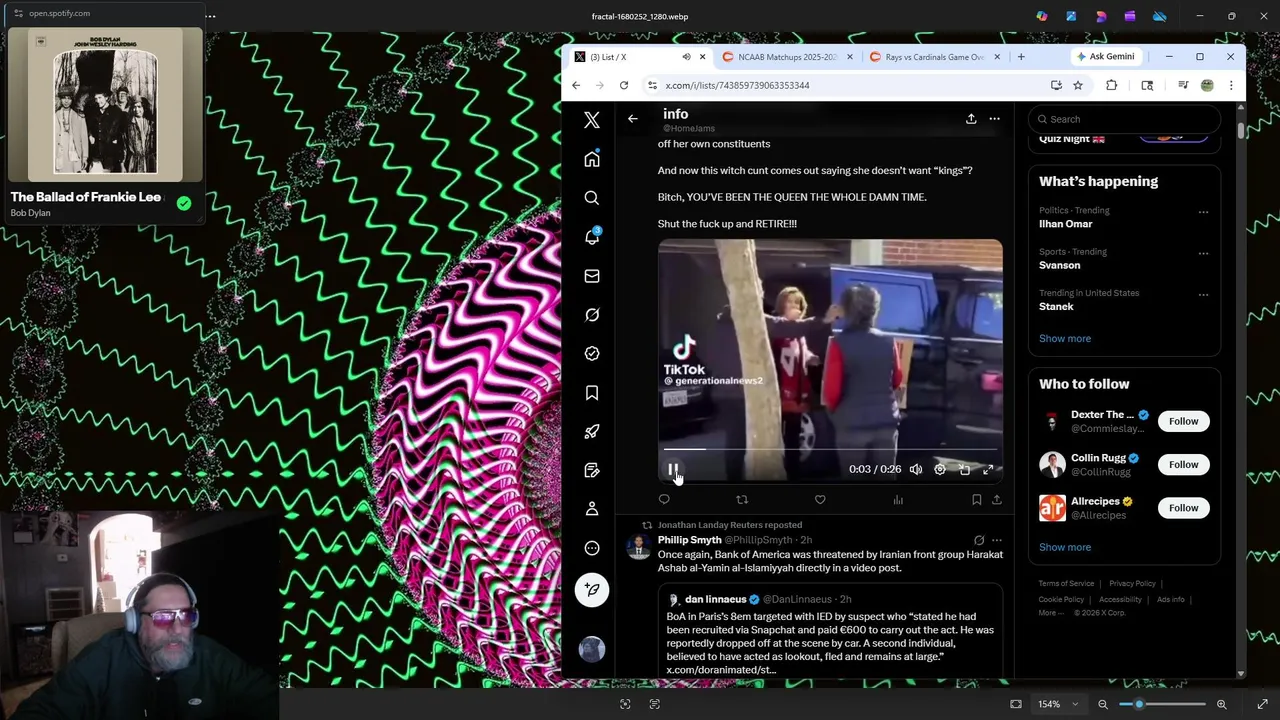
Task: Expand the video to fullscreen
Action: coord(988,469)
